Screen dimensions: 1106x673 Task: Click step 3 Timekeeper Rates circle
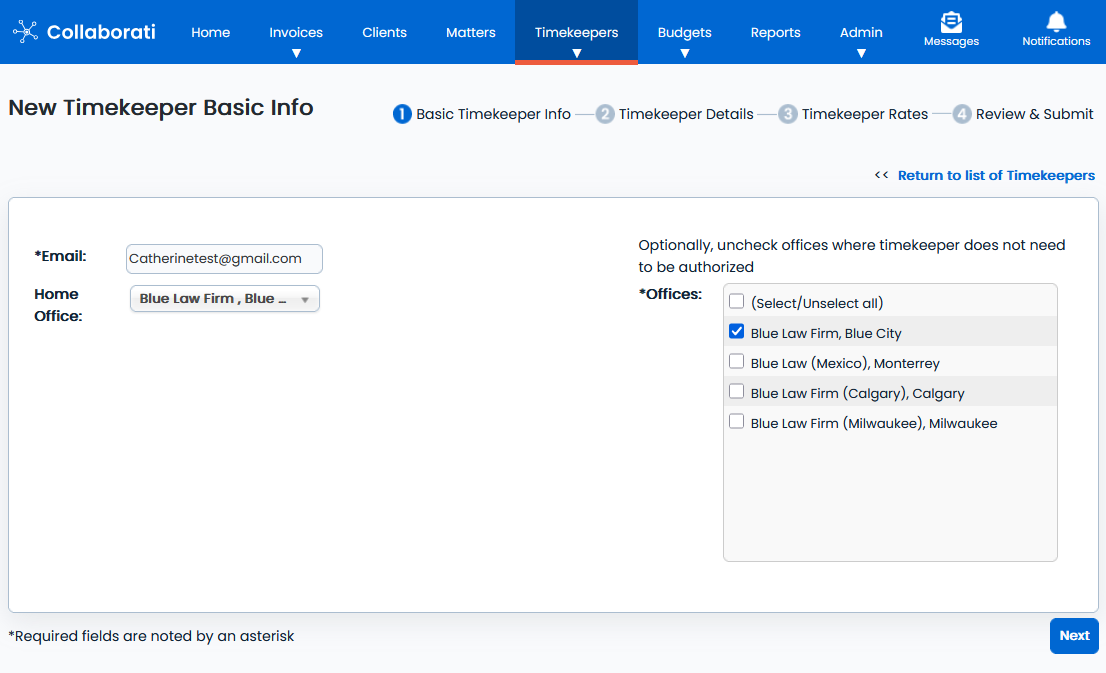pos(788,114)
